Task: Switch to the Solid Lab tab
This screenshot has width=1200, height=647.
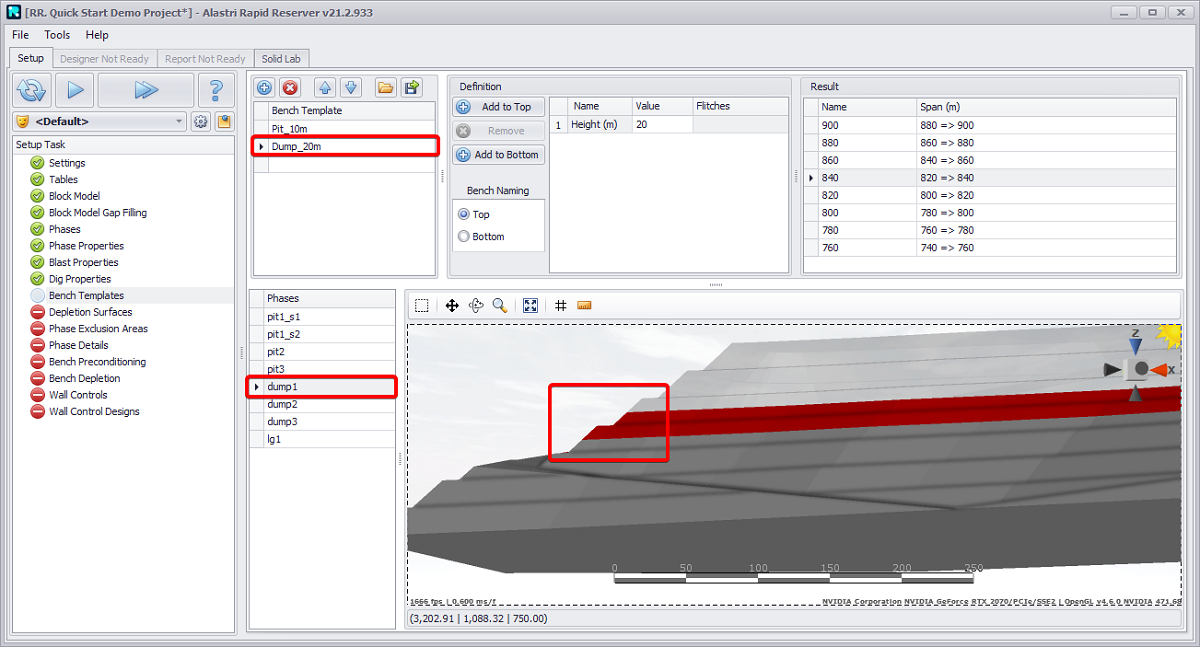Action: coord(282,59)
